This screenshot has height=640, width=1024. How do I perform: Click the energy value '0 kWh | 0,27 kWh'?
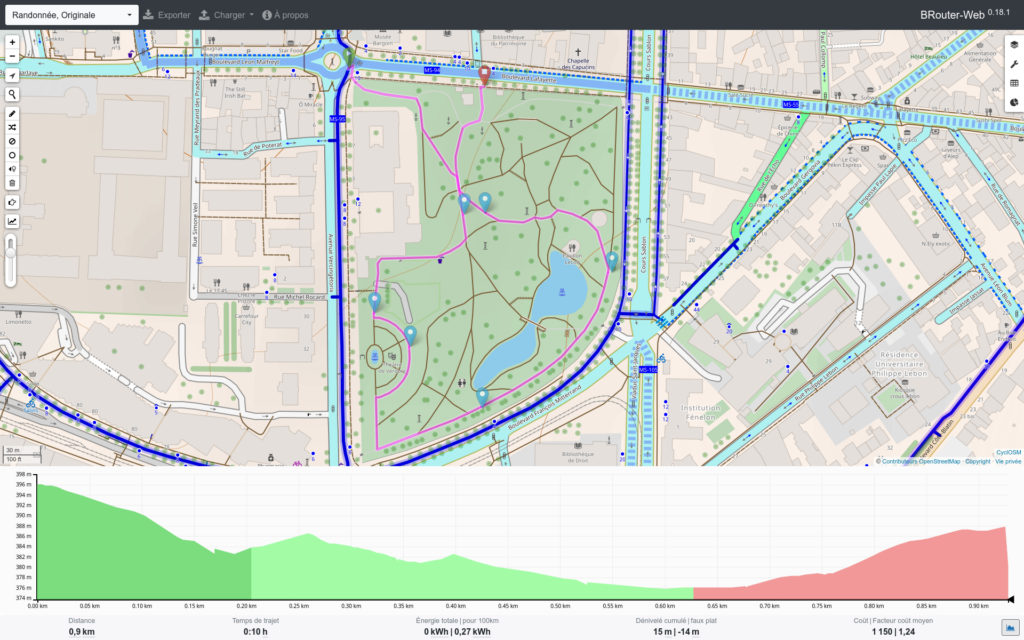tap(457, 632)
